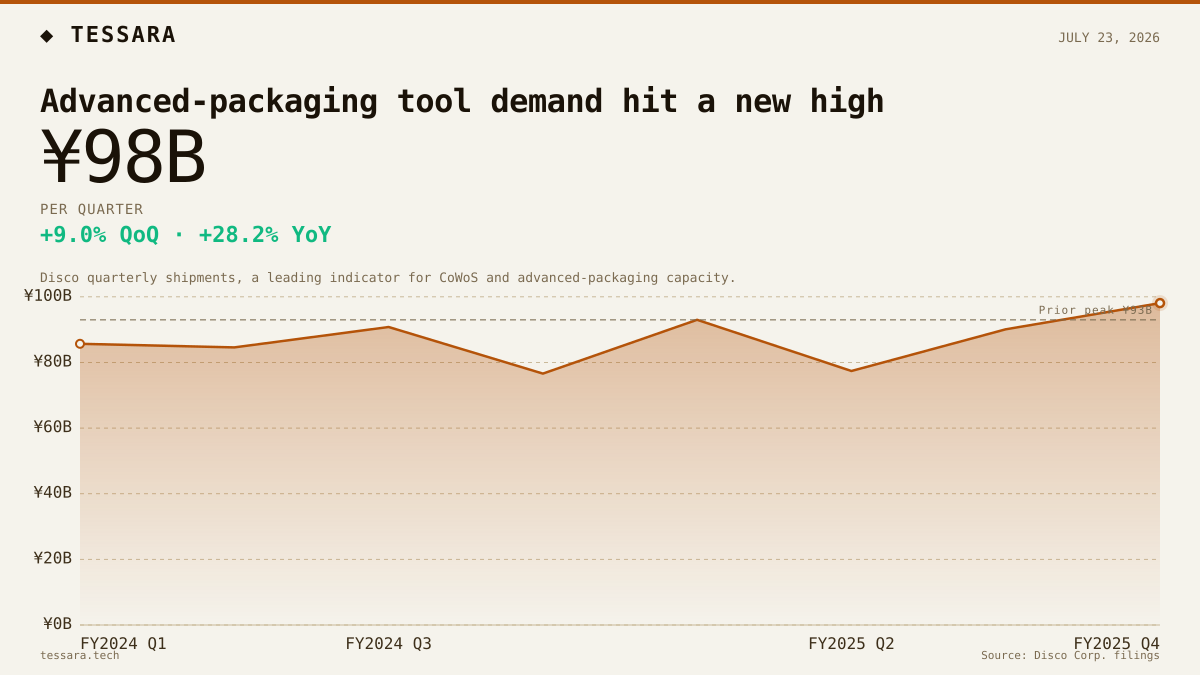
Task: Click the large ¥98B figure
Action: point(123,157)
